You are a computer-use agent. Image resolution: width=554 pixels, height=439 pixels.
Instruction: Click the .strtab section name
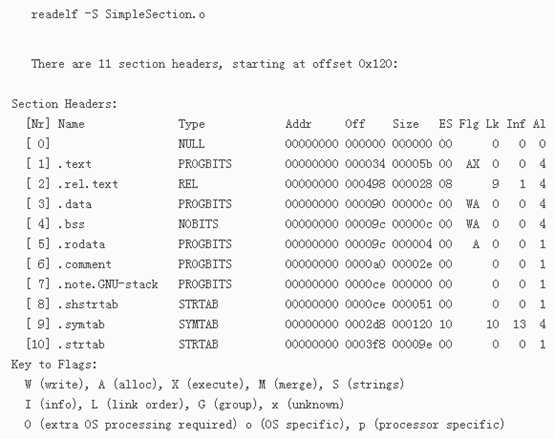tap(82, 345)
